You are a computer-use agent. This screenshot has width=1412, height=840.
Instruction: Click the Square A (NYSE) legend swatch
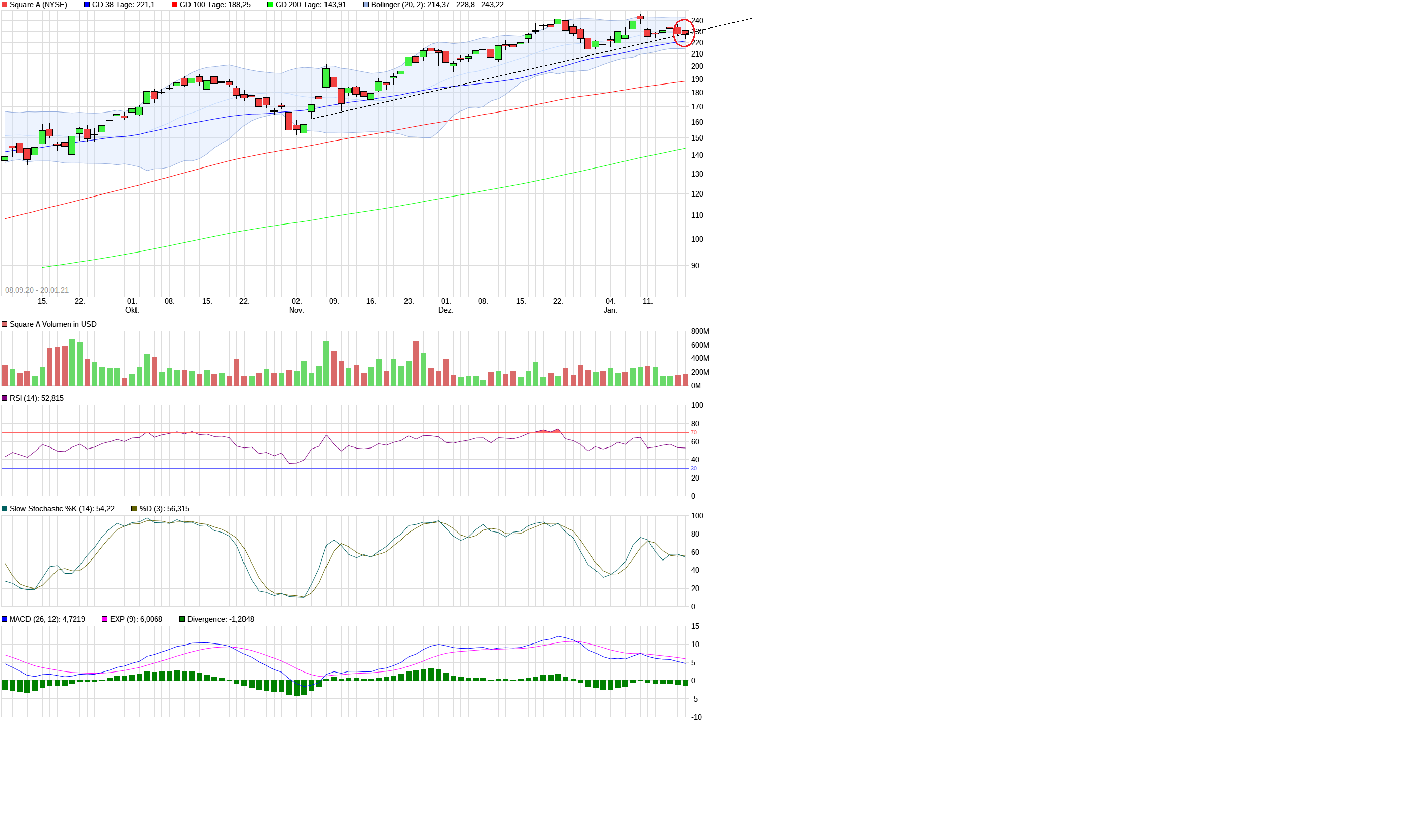tap(5, 5)
